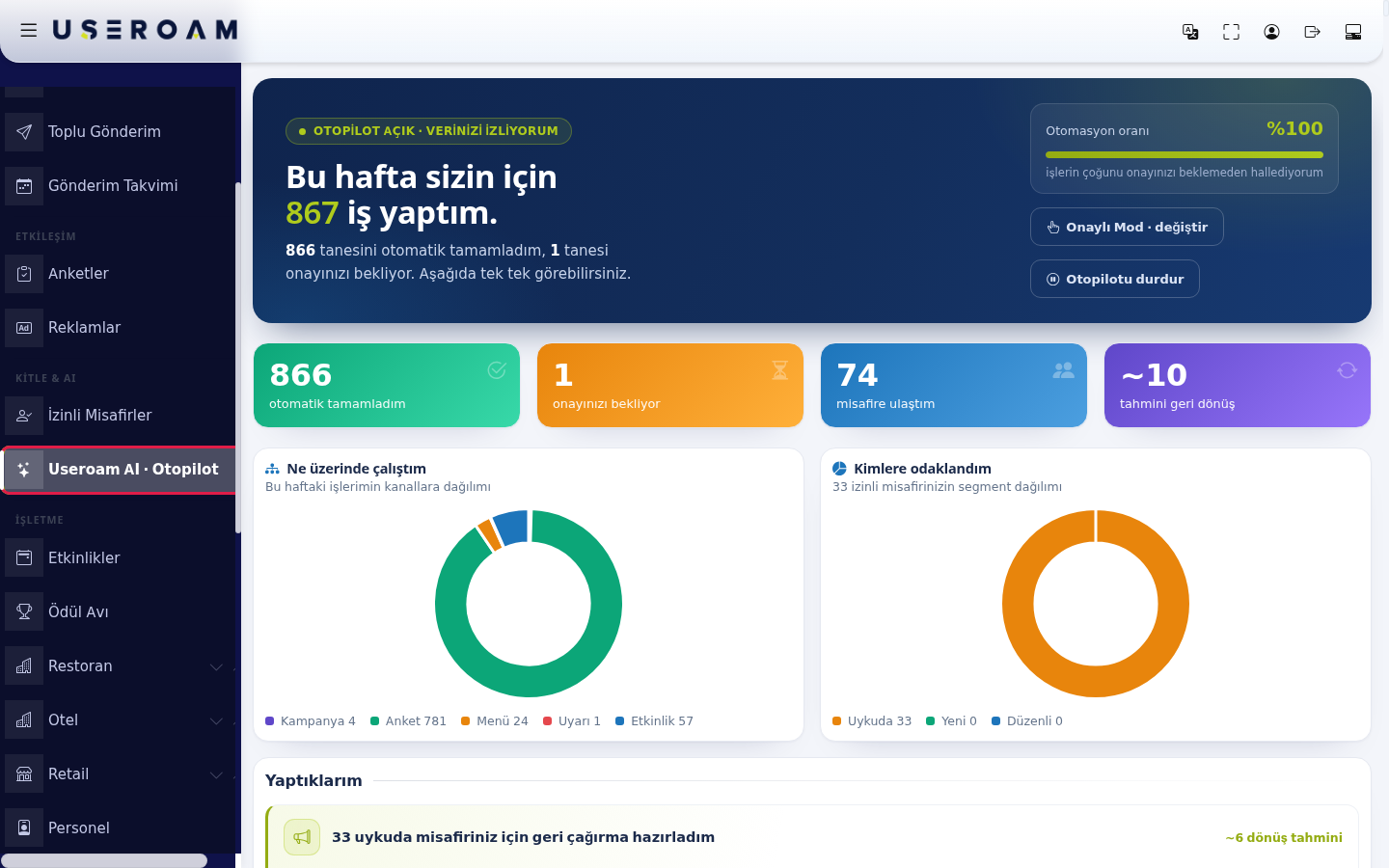Click the hourglass icon on onay bekliyor card
This screenshot has width=1389, height=868.
click(780, 370)
